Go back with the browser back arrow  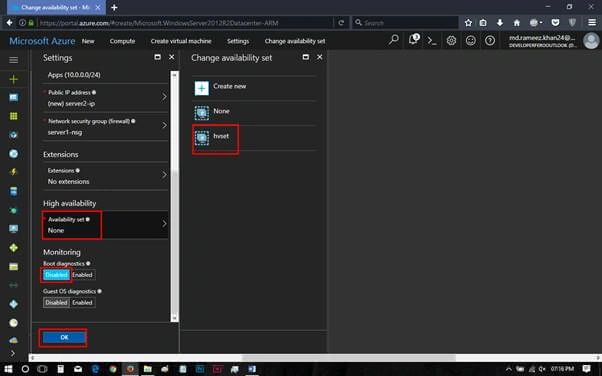[x=10, y=23]
